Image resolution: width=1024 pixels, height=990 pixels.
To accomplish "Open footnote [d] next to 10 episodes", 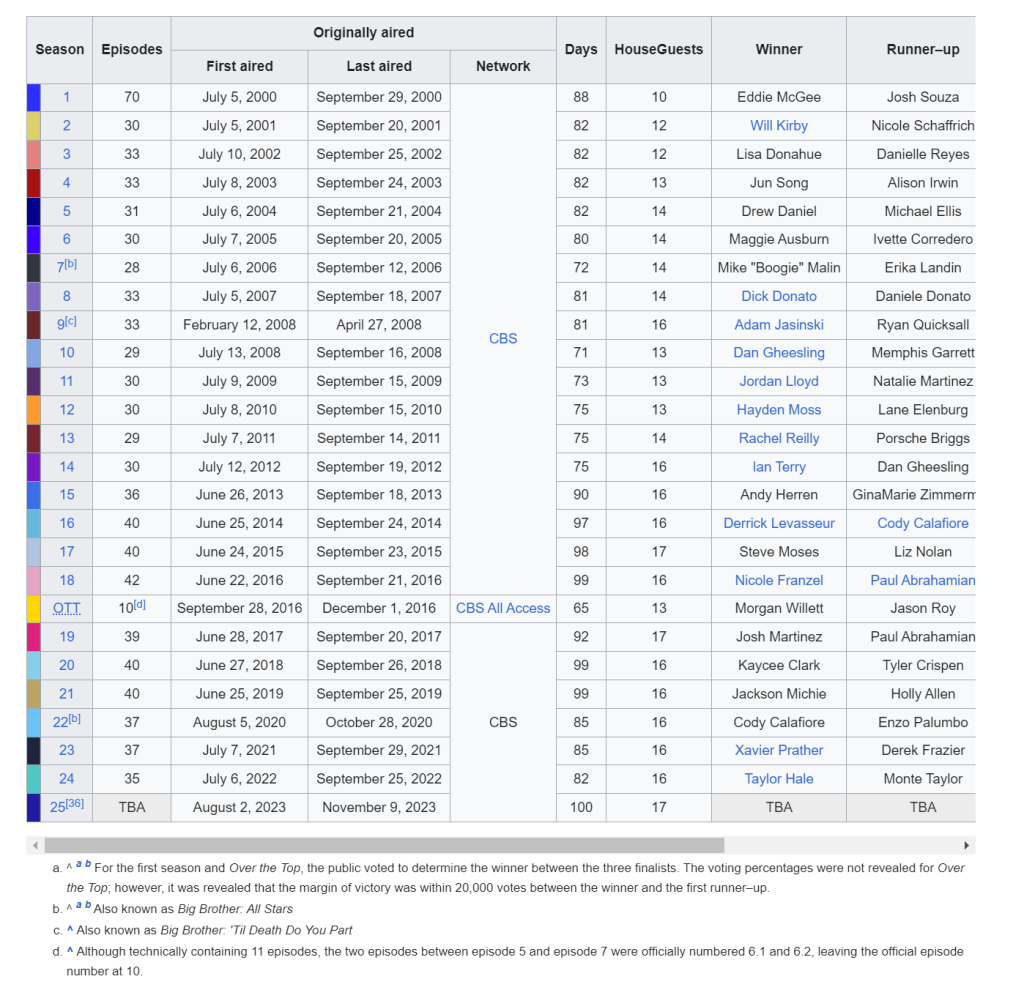I will 139,604.
